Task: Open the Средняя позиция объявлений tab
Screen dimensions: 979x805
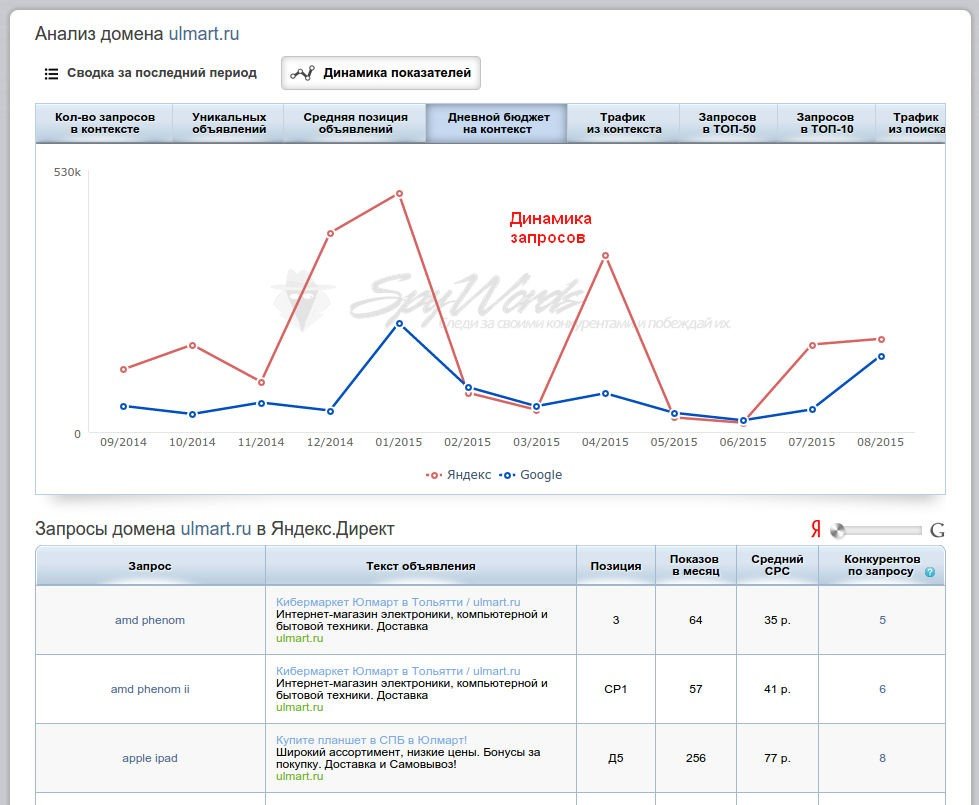Action: pyautogui.click(x=355, y=123)
